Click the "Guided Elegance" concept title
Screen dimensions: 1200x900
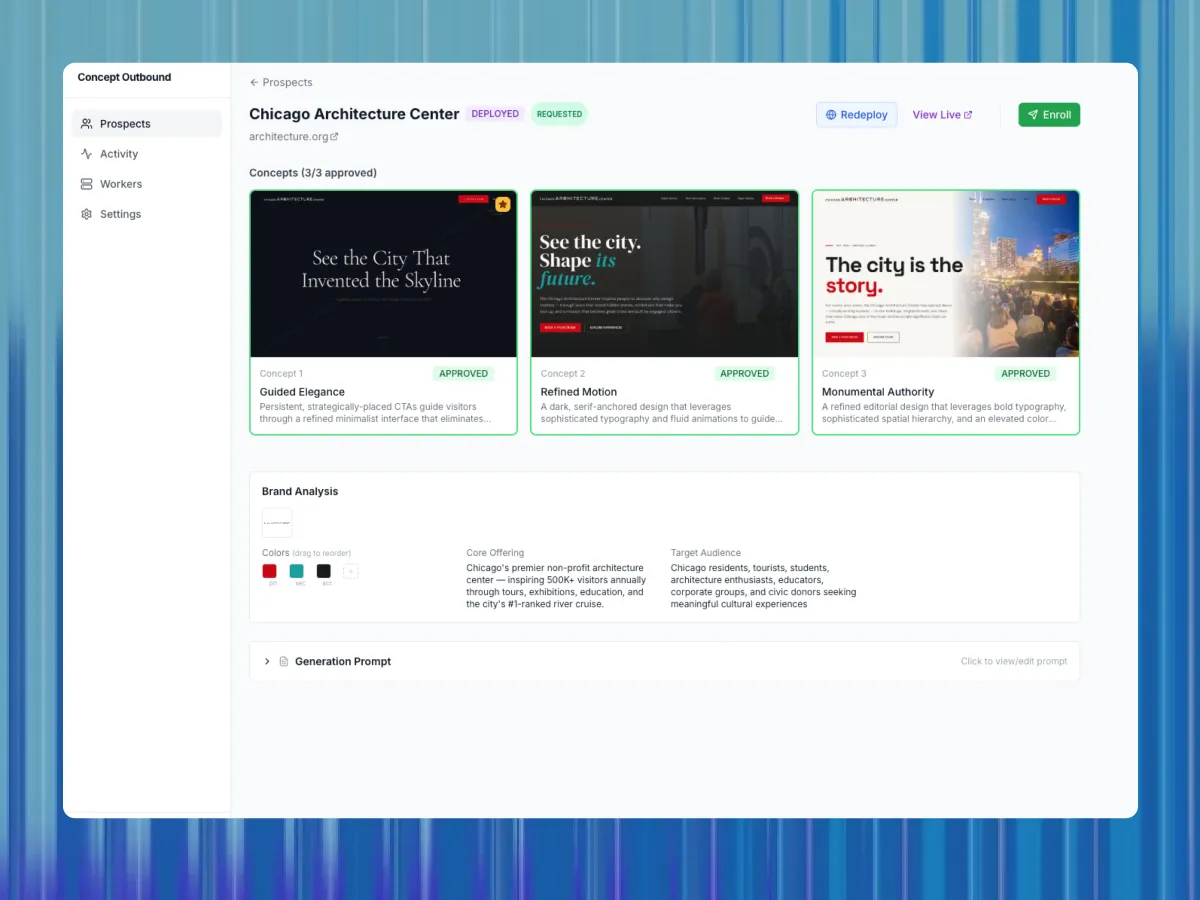pyautogui.click(x=302, y=392)
